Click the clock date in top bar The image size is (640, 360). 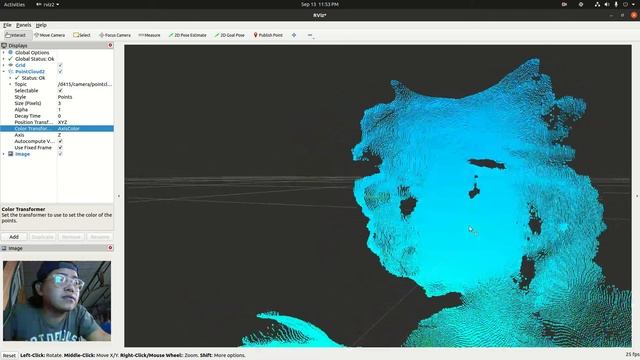pyautogui.click(x=320, y=4)
